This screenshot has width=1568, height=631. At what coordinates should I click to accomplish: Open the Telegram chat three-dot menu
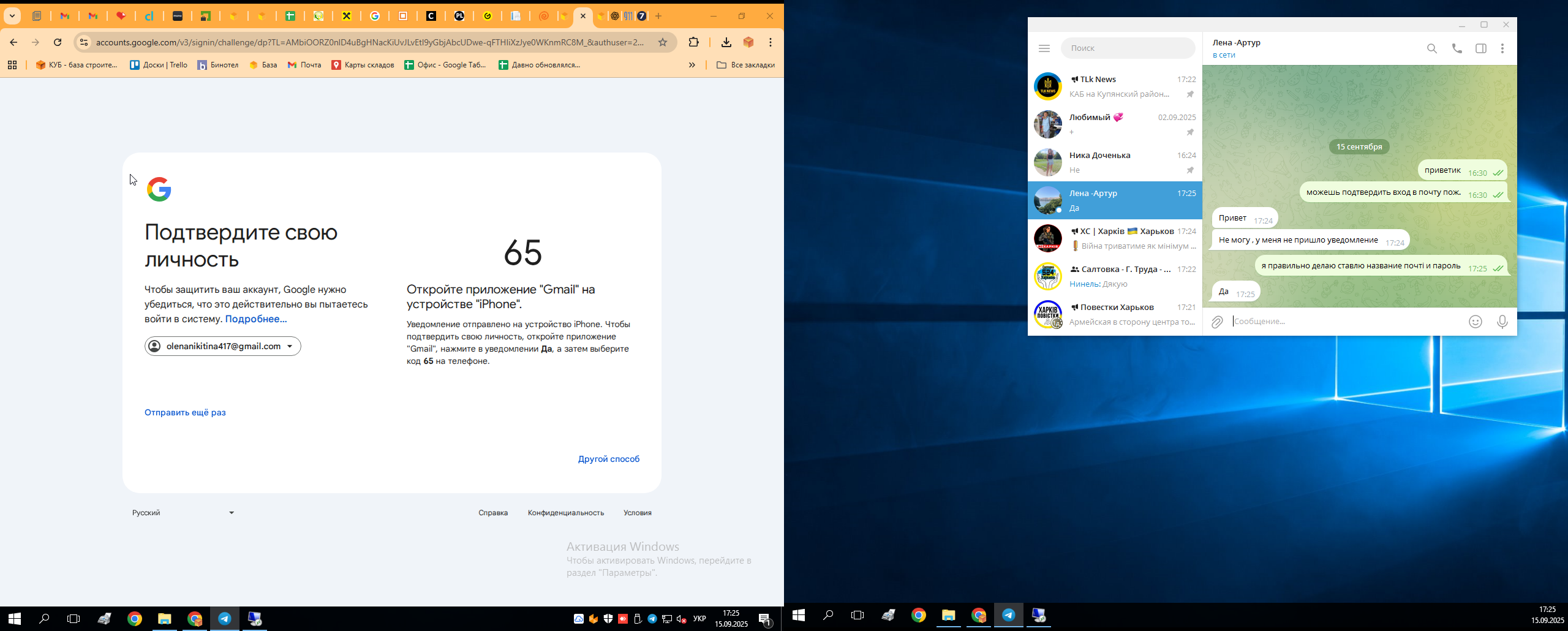click(1502, 48)
